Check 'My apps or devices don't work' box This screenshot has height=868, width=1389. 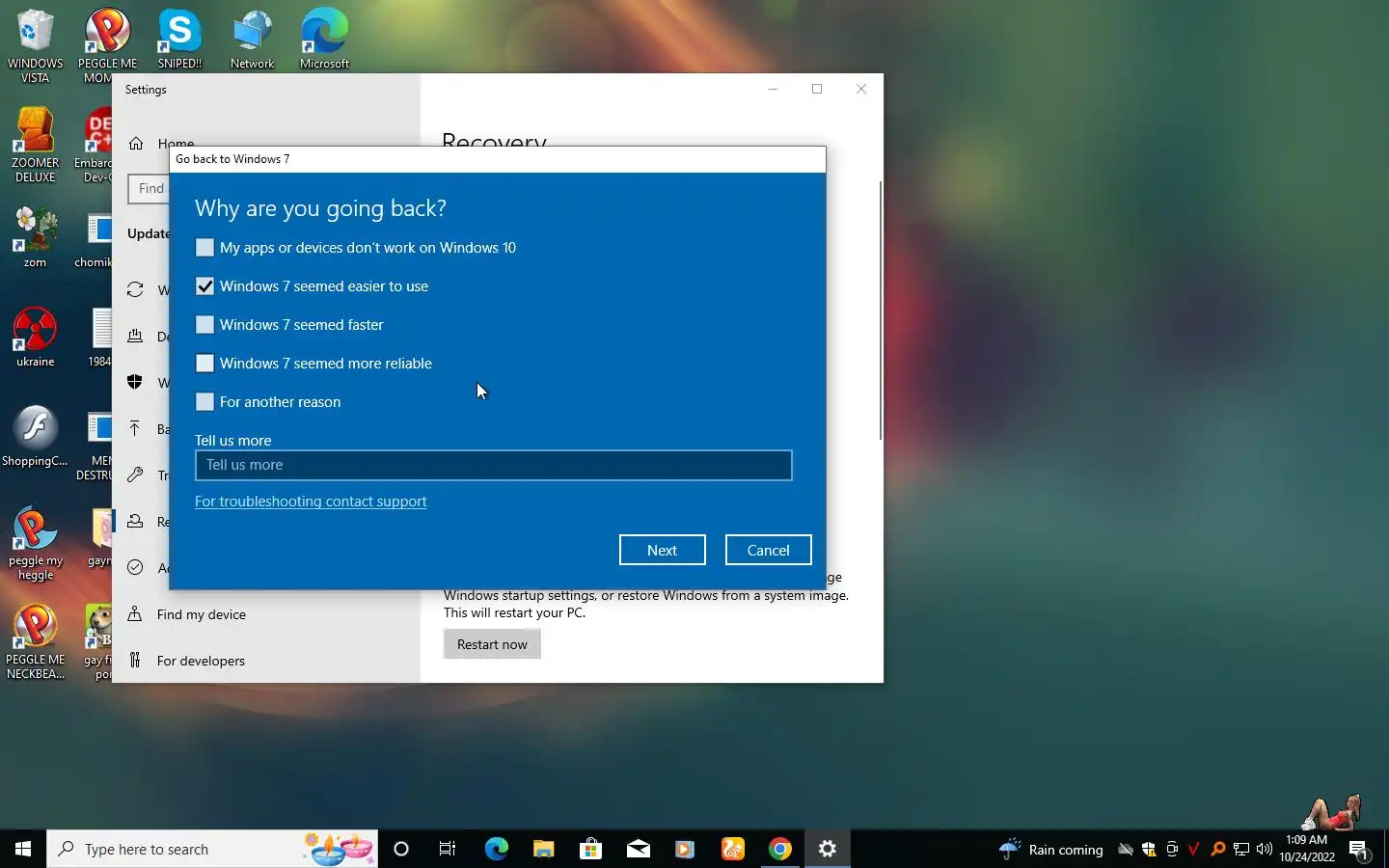click(204, 248)
